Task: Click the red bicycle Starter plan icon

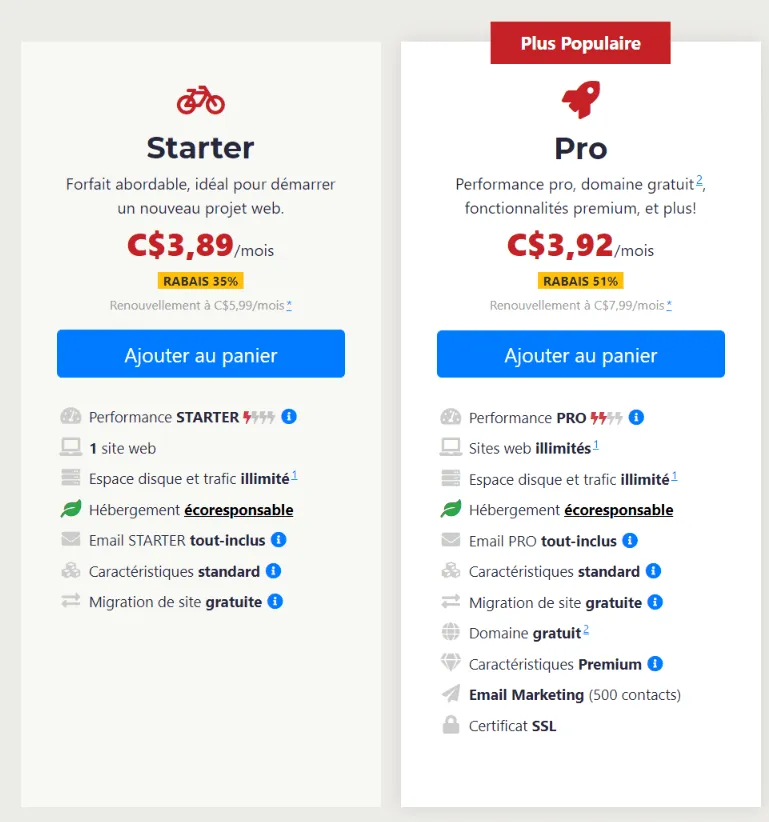Action: point(201,100)
